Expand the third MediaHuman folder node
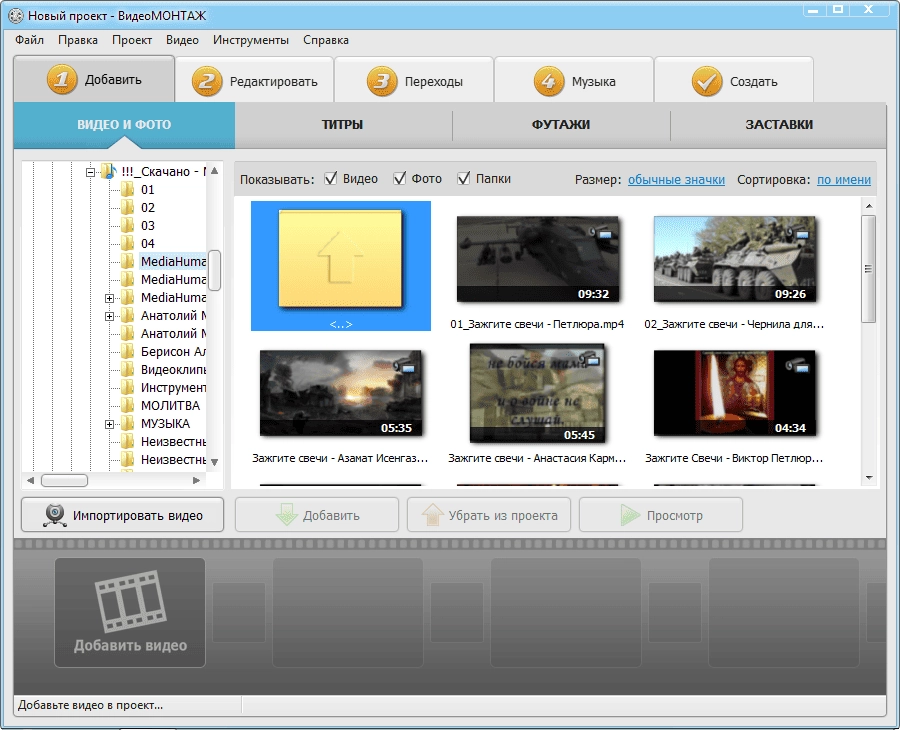Viewport: 900px width, 730px height. point(109,298)
